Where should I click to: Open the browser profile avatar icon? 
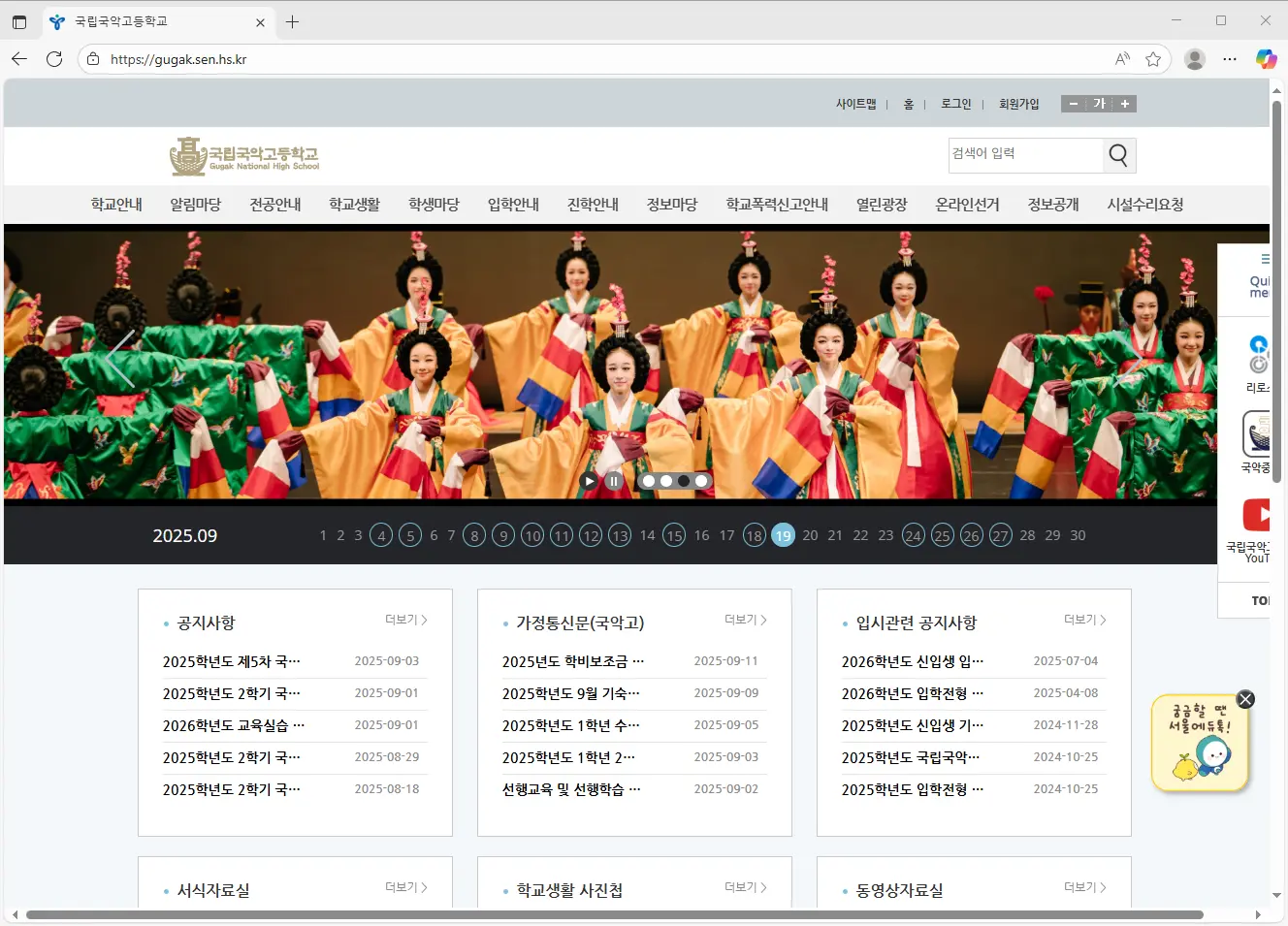coord(1195,59)
